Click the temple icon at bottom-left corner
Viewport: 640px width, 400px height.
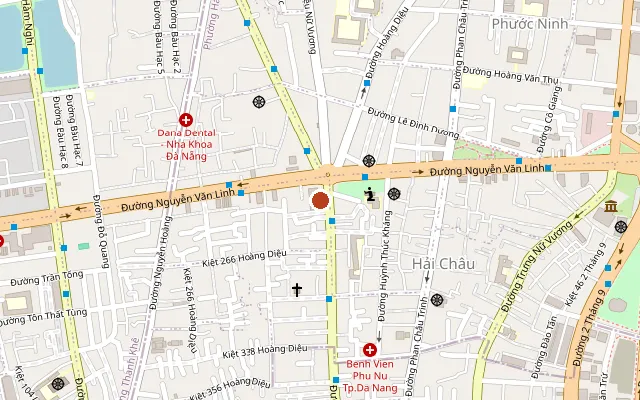coord(58,384)
